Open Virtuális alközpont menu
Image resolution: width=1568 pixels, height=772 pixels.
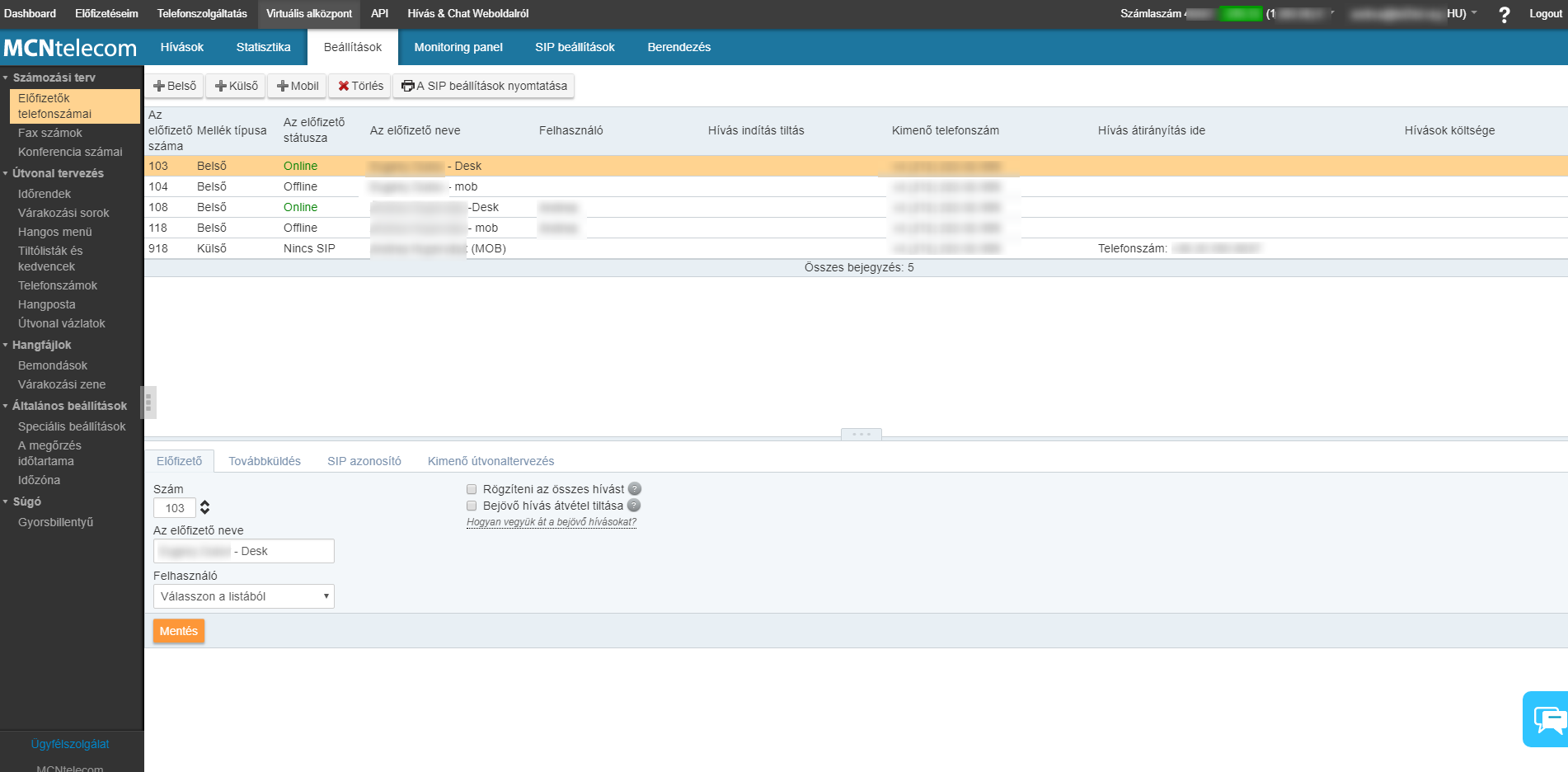309,14
